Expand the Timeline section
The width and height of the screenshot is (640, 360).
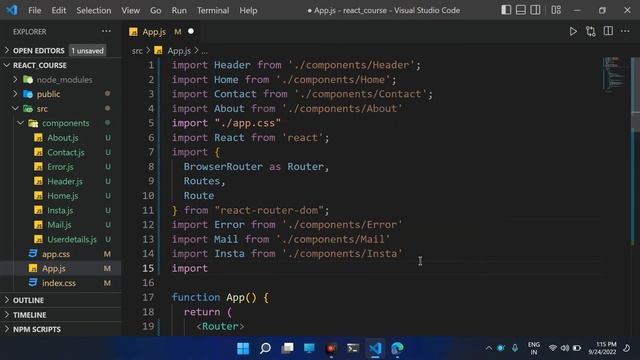point(61,315)
